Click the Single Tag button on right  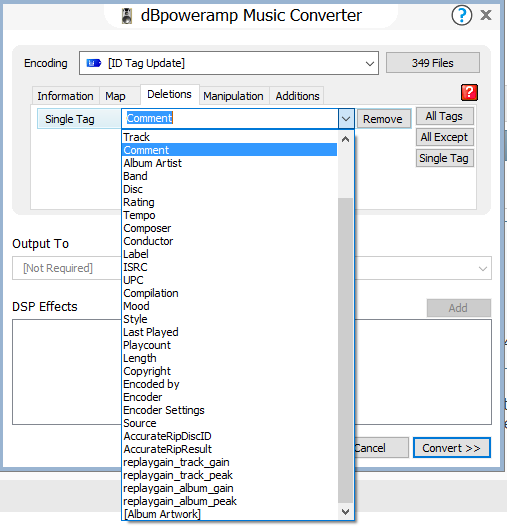[x=444, y=158]
